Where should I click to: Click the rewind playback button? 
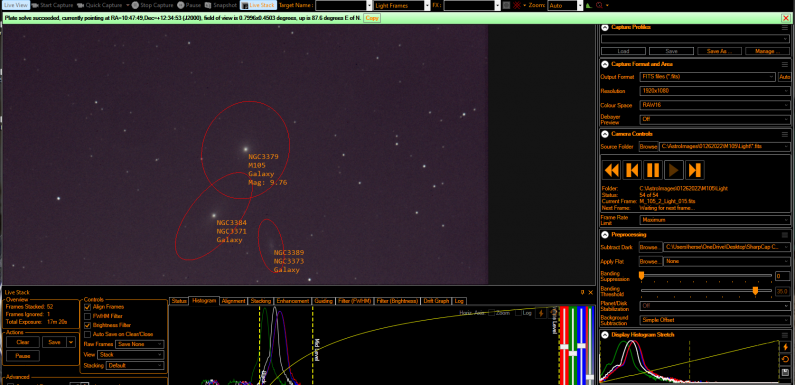point(611,169)
